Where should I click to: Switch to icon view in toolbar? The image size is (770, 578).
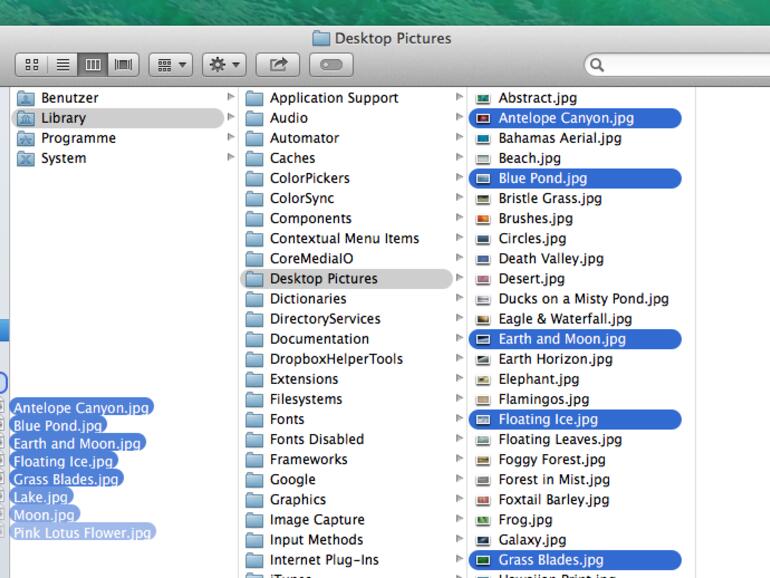click(x=31, y=65)
